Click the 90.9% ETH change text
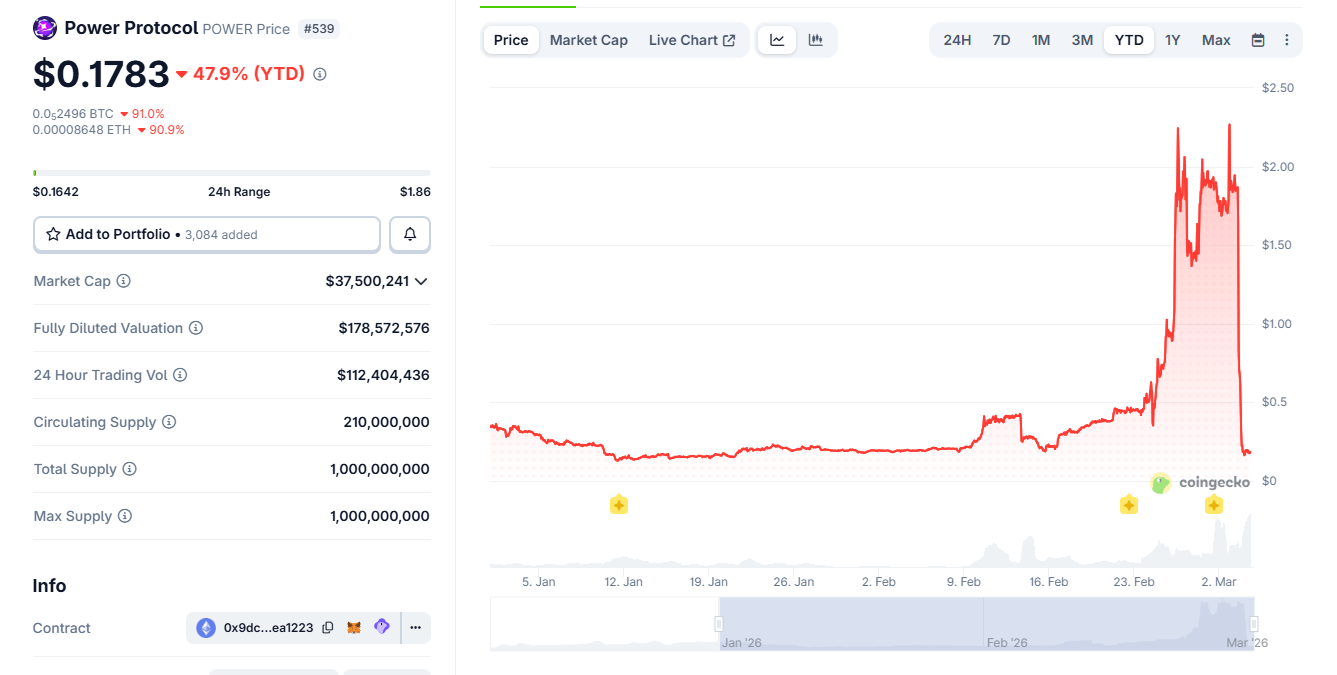The height and width of the screenshot is (675, 1337). (167, 130)
